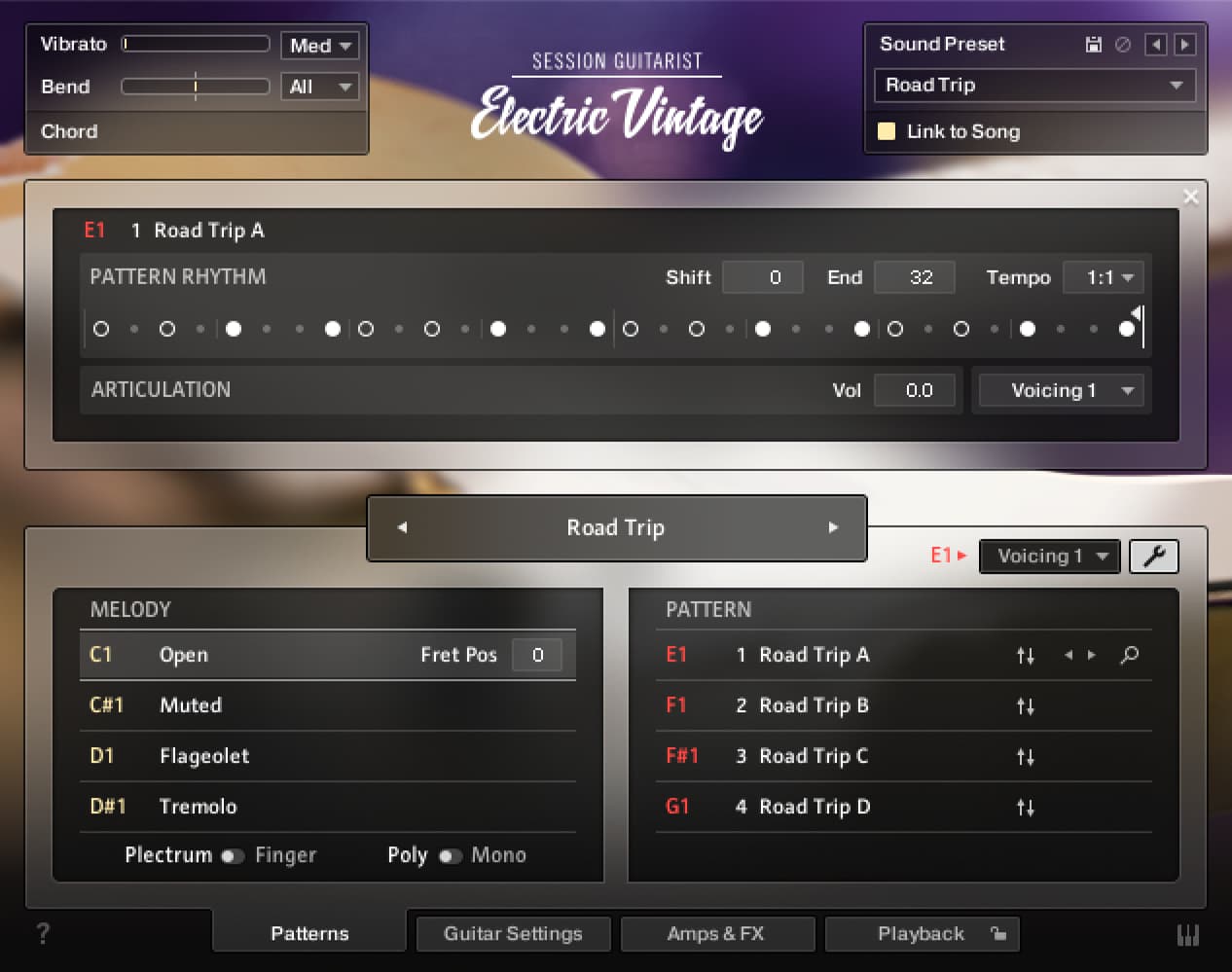Image resolution: width=1232 pixels, height=972 pixels.
Task: Click swap arrows icon for Road Trip C
Action: pos(1026,757)
